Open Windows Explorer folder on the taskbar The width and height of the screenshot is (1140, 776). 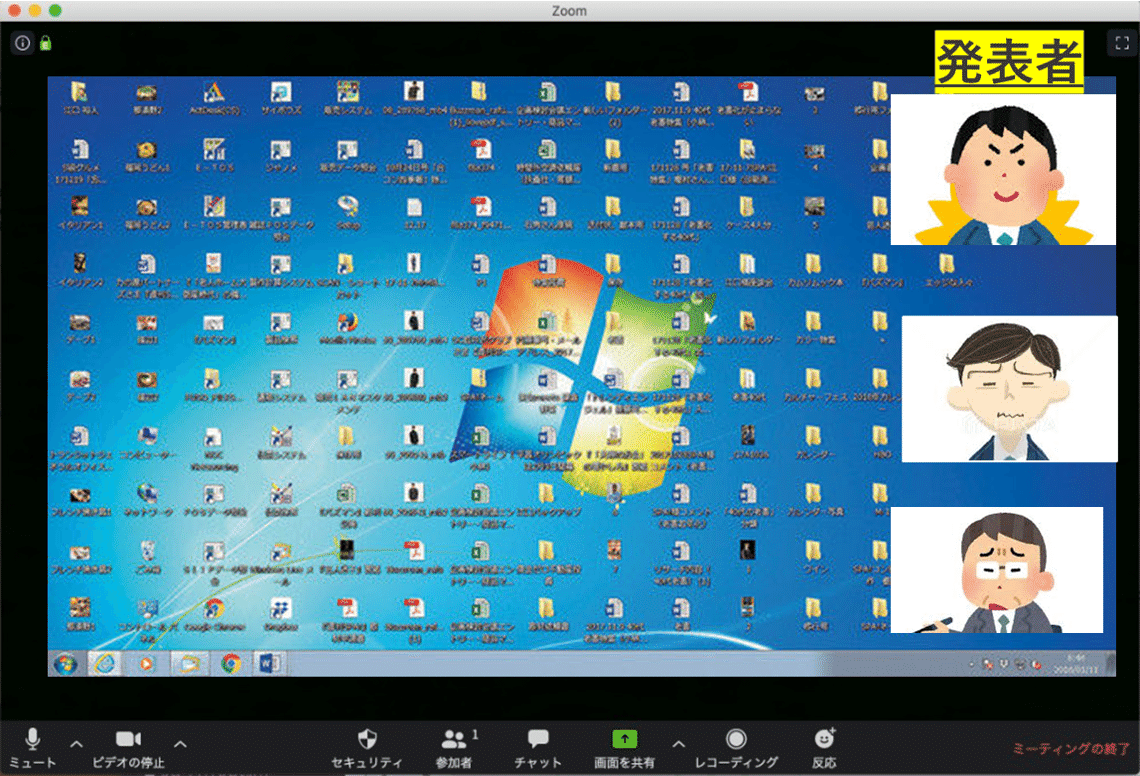(x=189, y=663)
